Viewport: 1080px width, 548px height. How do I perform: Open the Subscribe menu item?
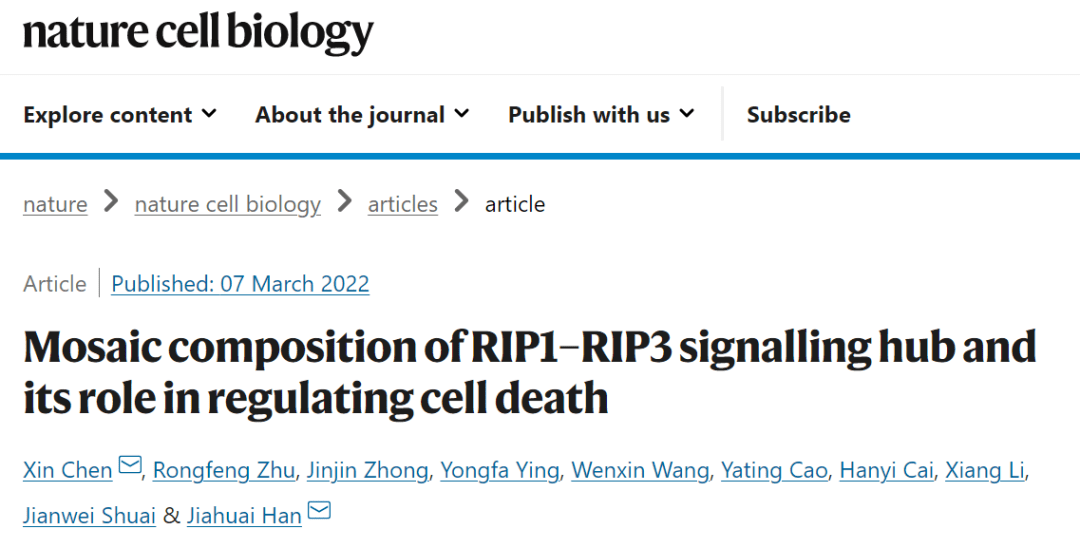tap(798, 114)
